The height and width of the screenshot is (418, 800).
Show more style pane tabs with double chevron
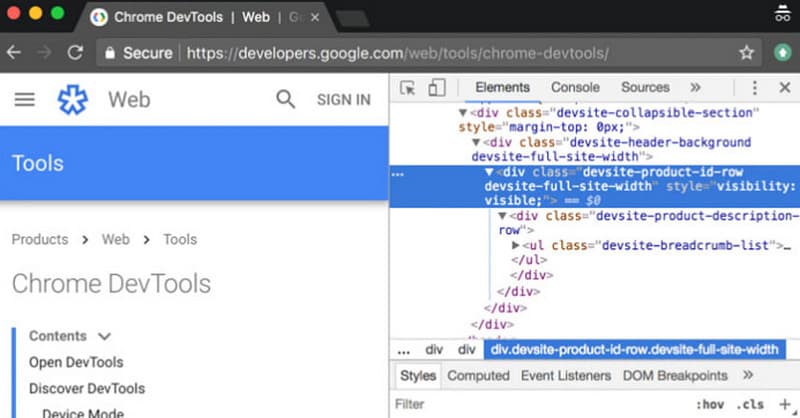coord(748,375)
